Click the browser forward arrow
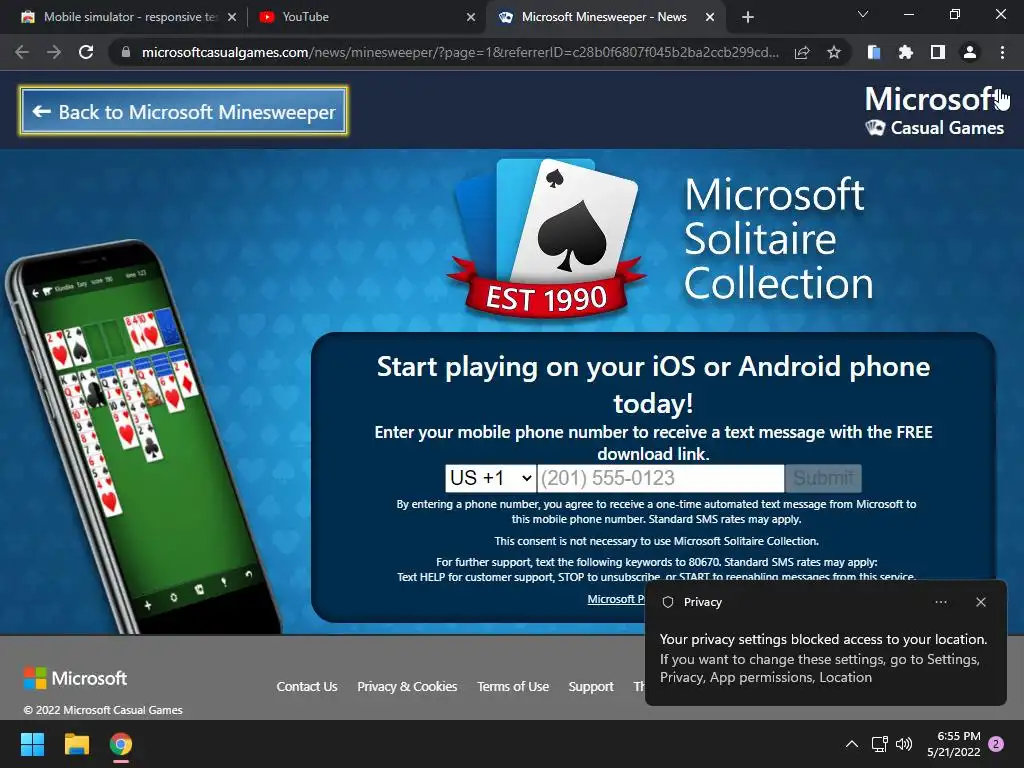This screenshot has height=768, width=1024. (x=54, y=52)
